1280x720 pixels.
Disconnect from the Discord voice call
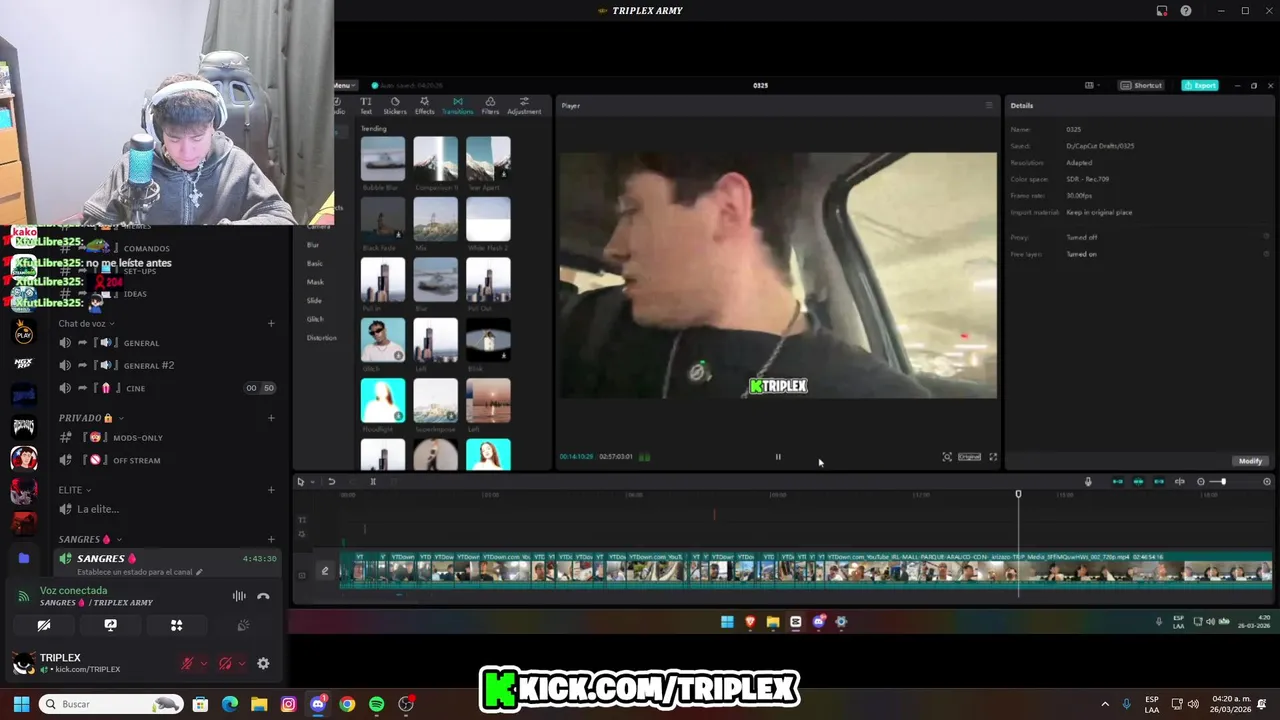click(x=263, y=596)
